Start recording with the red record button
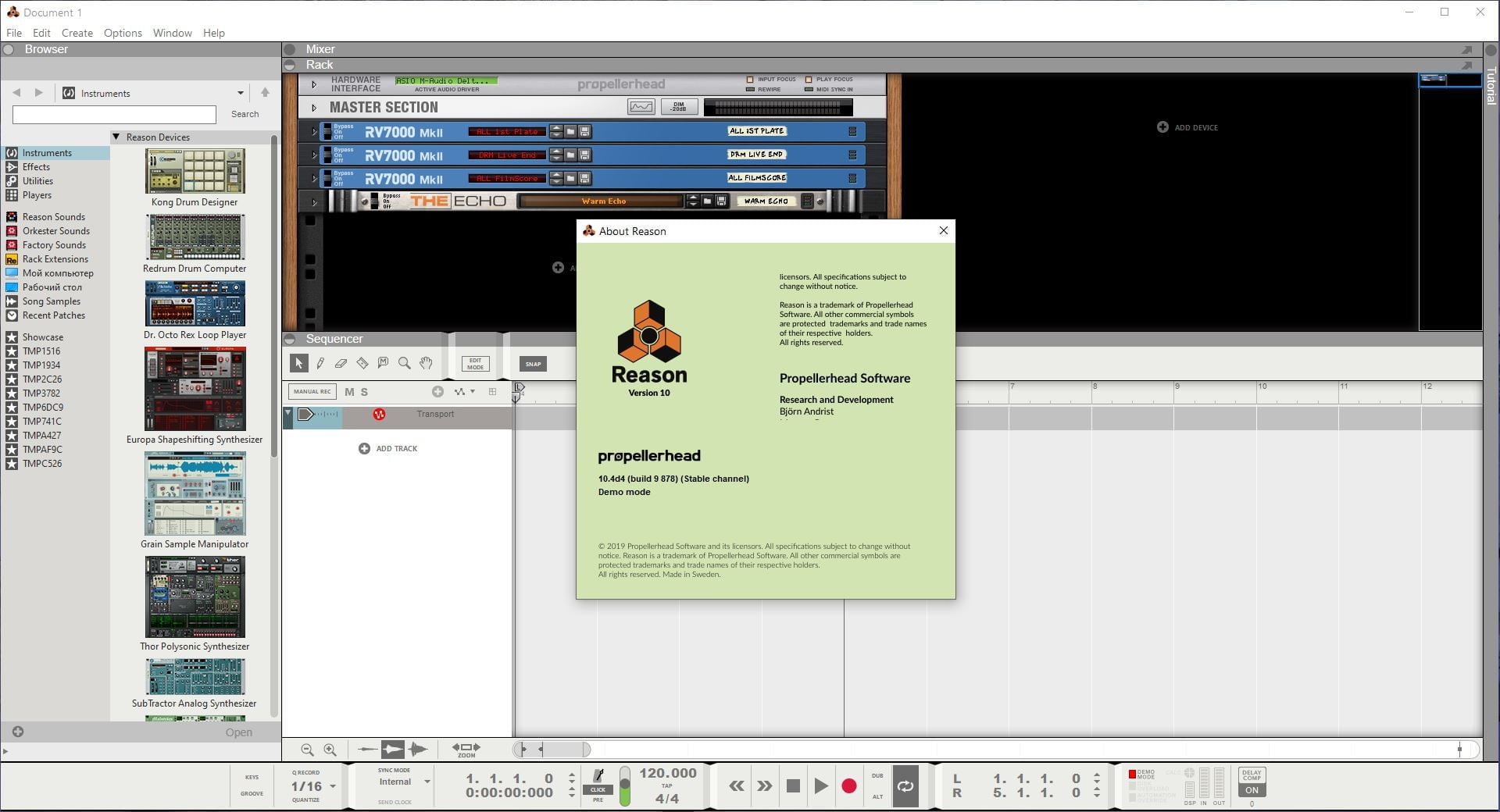 [849, 786]
